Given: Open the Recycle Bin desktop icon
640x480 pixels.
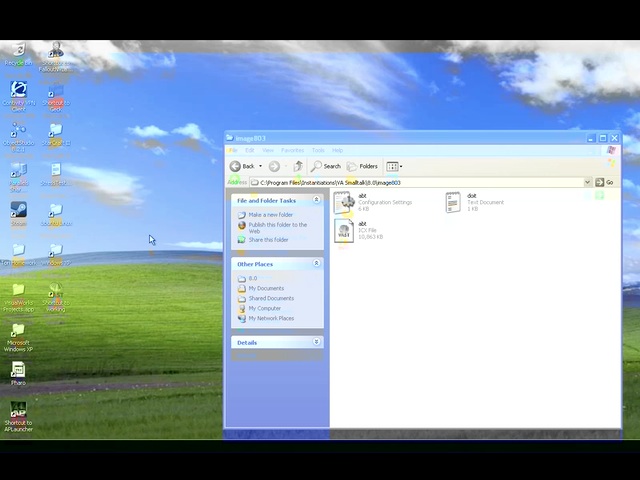Looking at the screenshot, I should [19, 55].
